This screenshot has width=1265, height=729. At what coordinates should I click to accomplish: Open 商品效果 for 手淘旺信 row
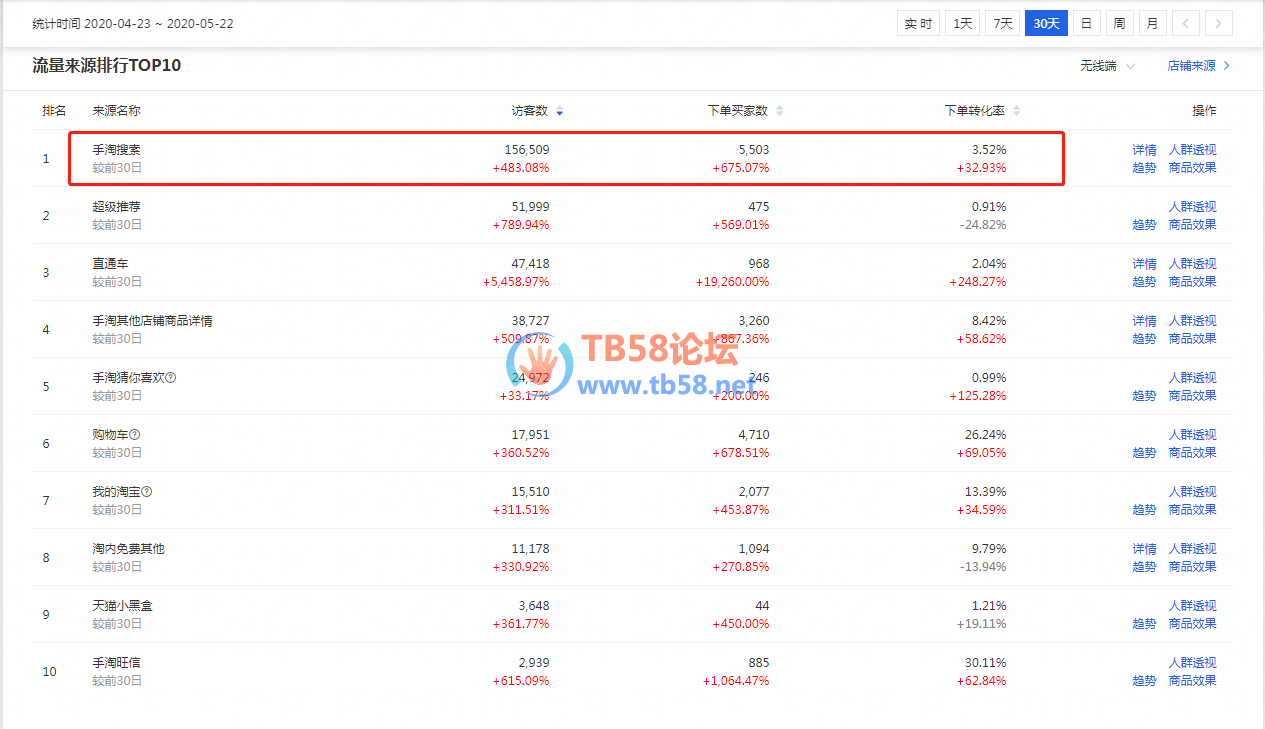(1192, 681)
